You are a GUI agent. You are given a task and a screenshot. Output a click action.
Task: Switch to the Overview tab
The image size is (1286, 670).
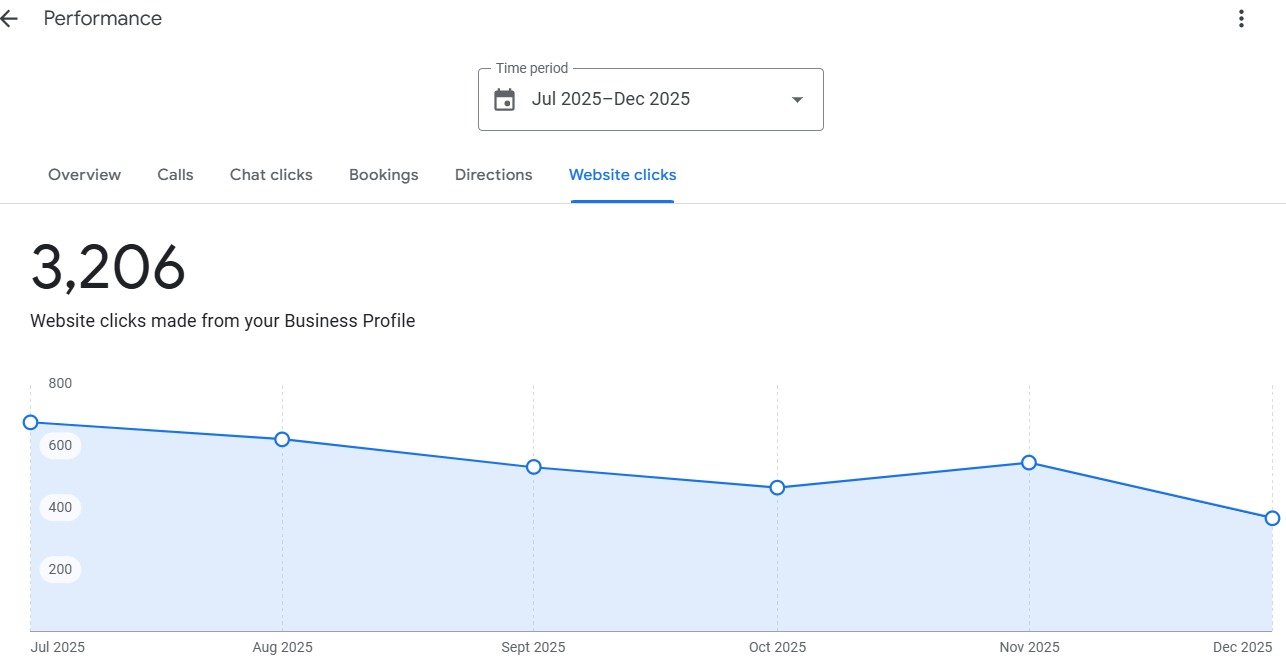tap(84, 175)
